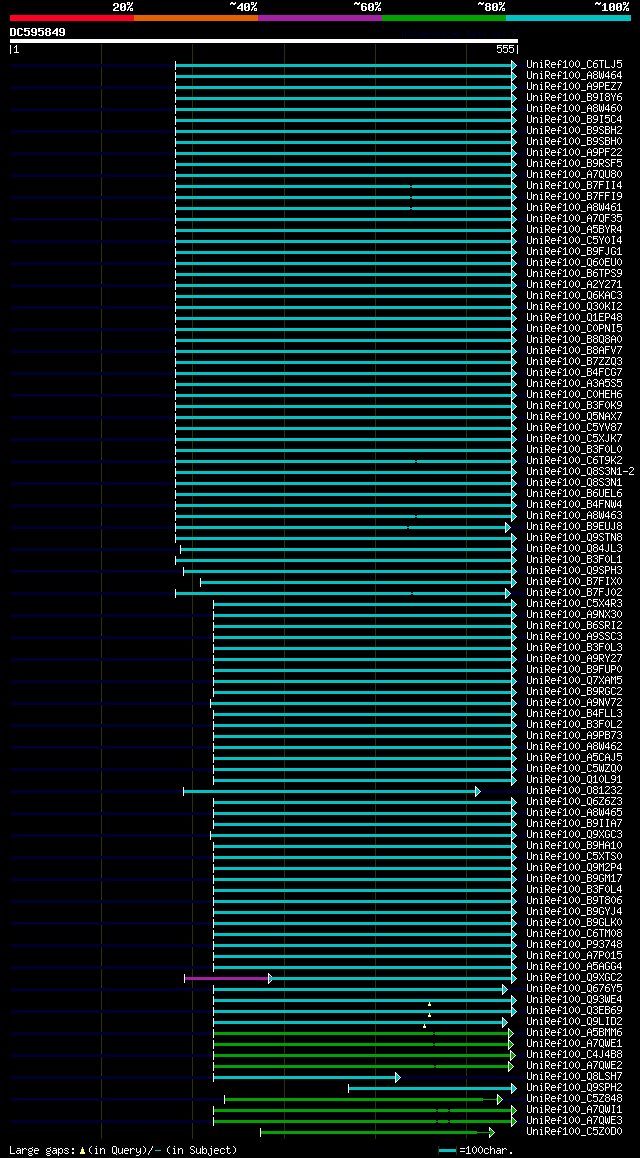Click hit label UniRef100_B6UEL6

click(574, 494)
